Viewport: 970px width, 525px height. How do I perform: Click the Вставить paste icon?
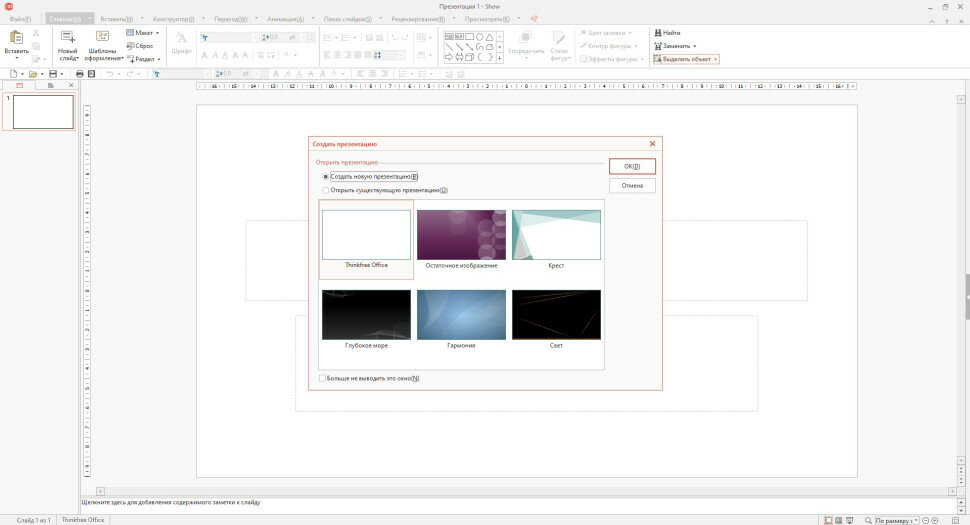coord(16,38)
